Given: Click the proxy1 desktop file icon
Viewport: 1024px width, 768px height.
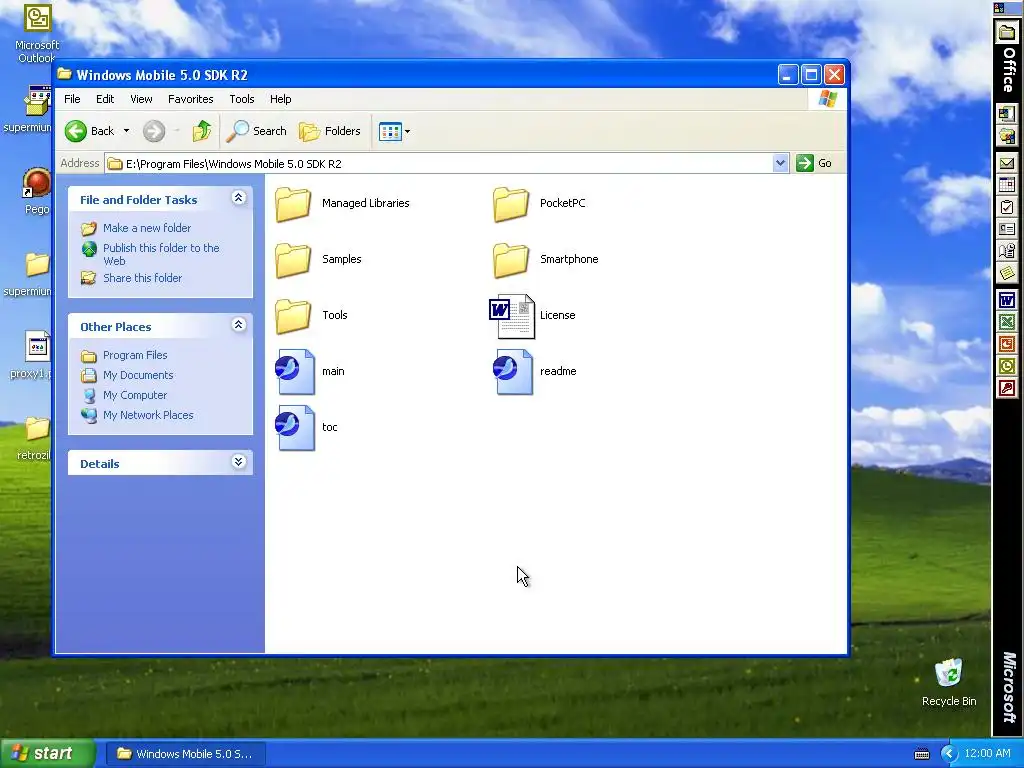Looking at the screenshot, I should [x=37, y=346].
